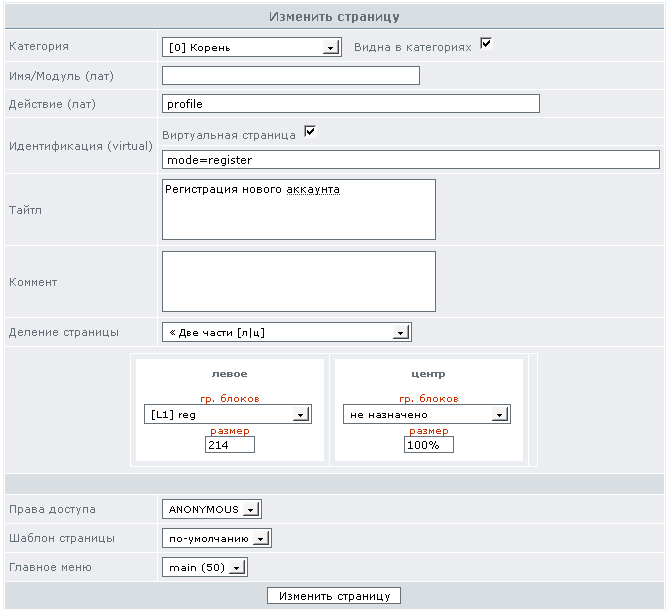This screenshot has height=610, width=667.
Task: Click the 'Действие (лат)' field containing profile
Action: pyautogui.click(x=351, y=104)
